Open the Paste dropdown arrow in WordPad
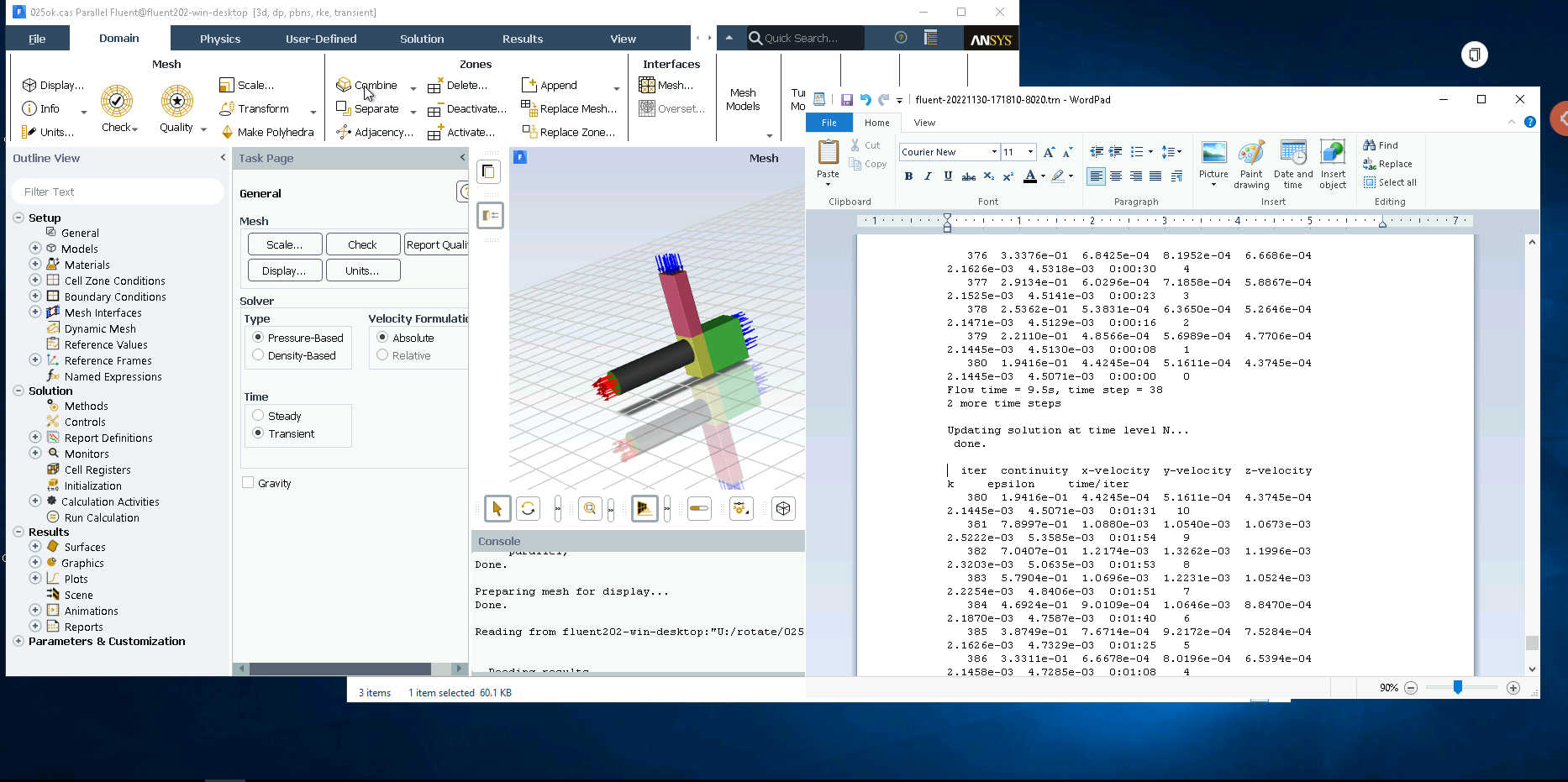The height and width of the screenshot is (782, 1568). 828,184
